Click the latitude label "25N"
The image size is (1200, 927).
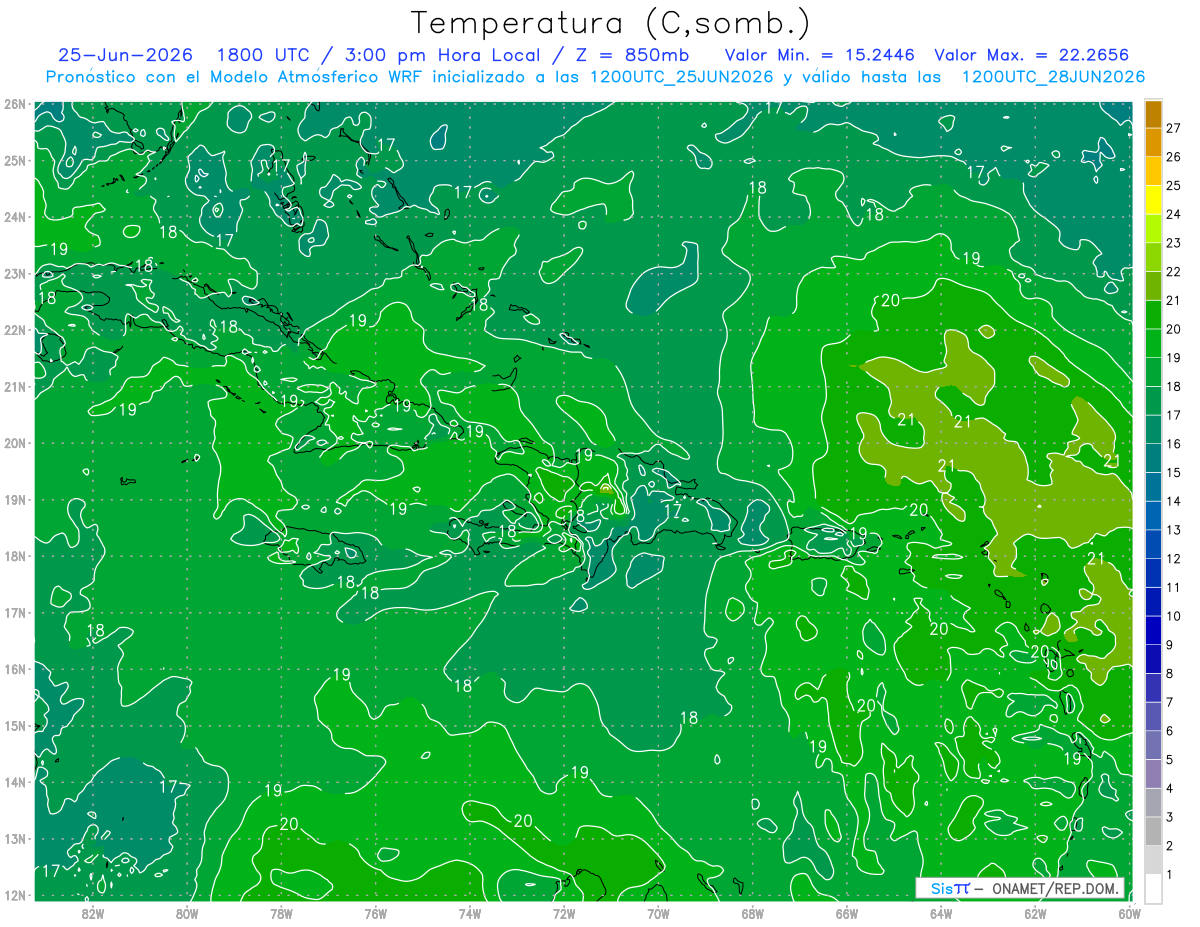click(14, 160)
